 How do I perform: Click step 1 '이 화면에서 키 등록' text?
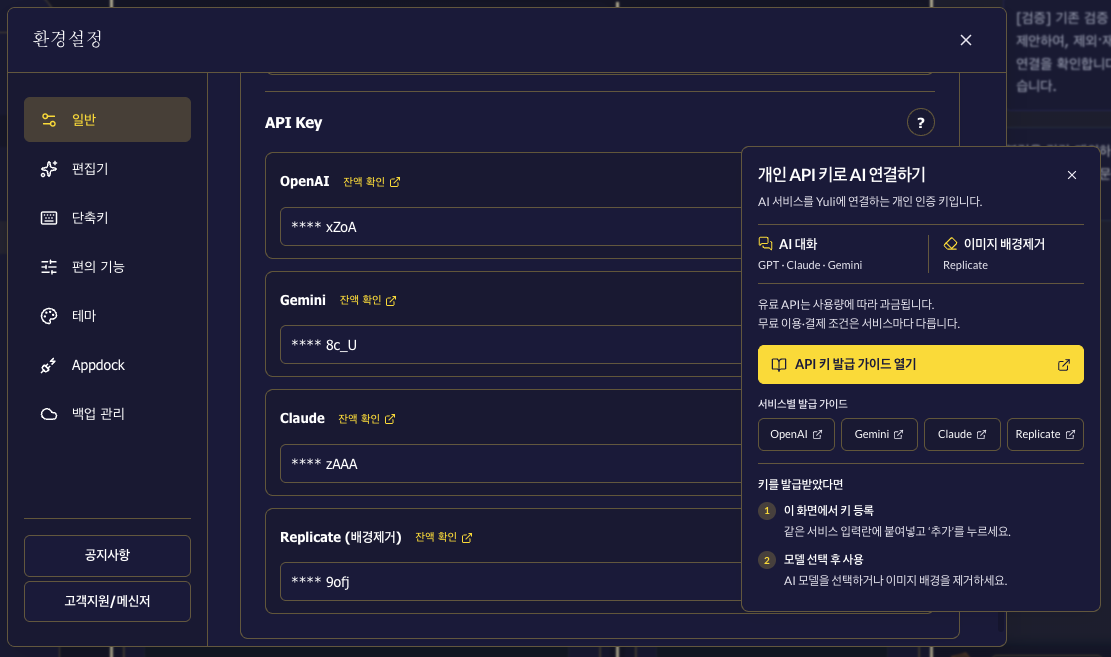(x=828, y=510)
